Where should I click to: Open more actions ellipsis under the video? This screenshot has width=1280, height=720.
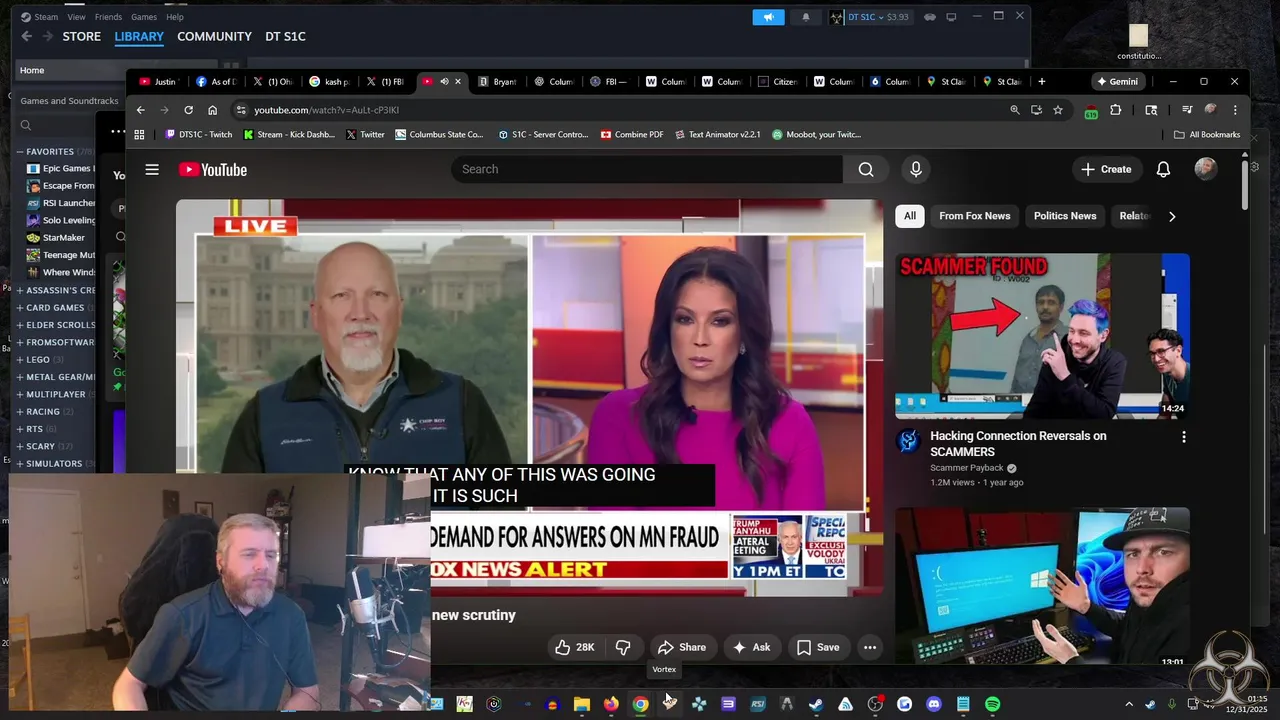pos(870,647)
